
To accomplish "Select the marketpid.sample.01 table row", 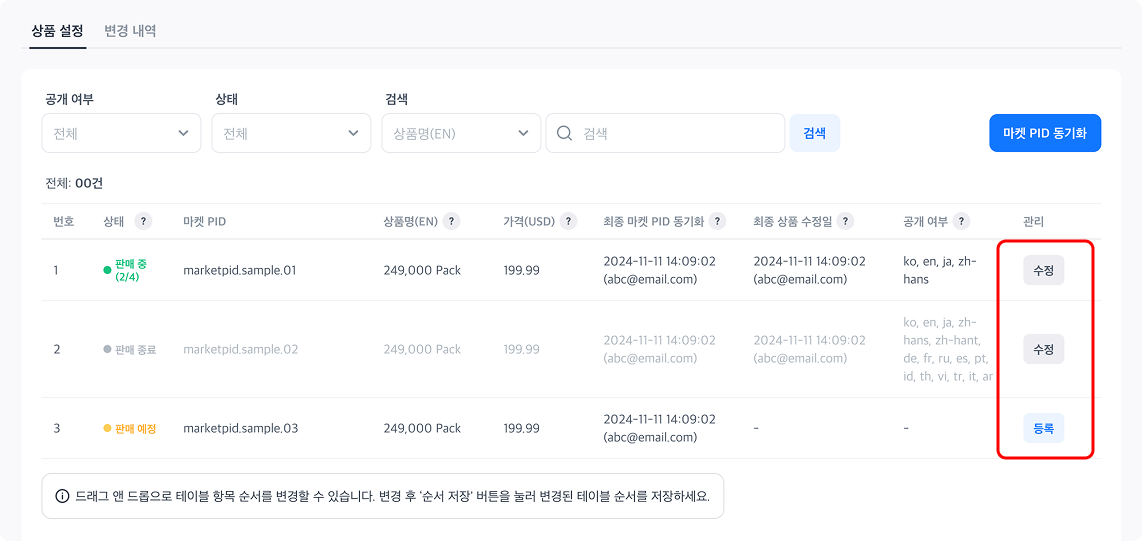I will click(x=500, y=270).
